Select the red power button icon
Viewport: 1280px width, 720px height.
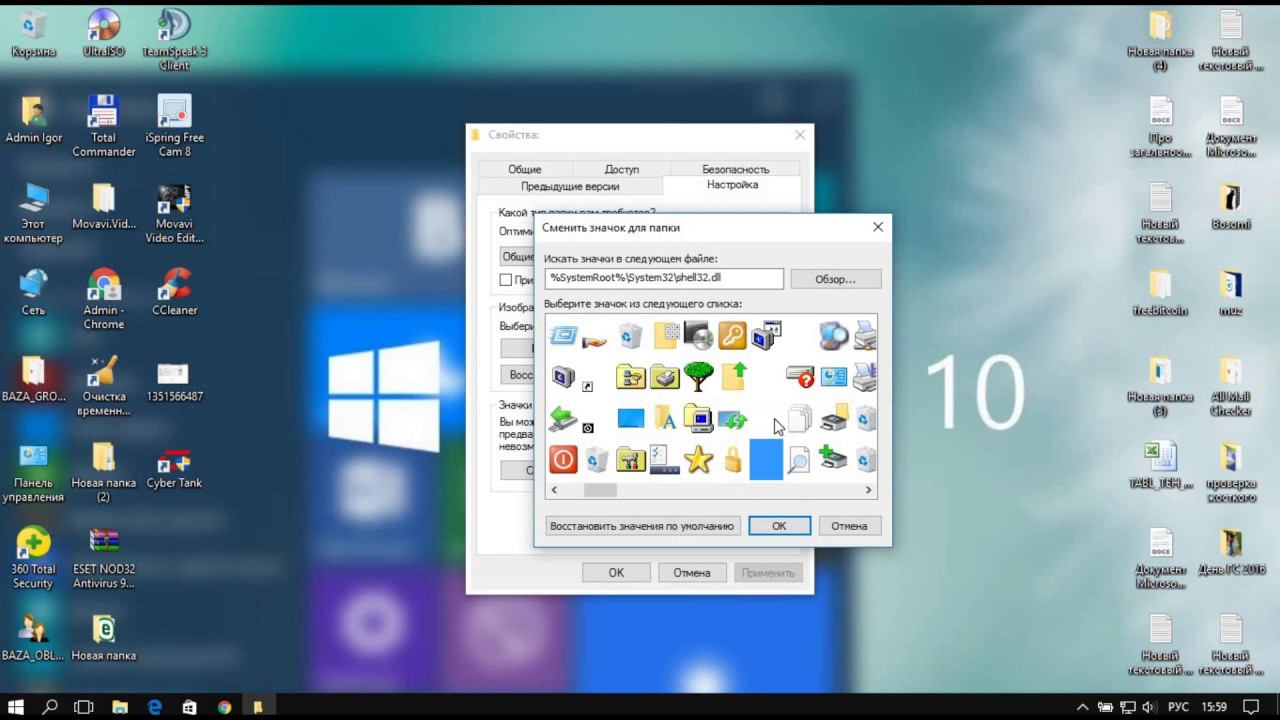tap(563, 459)
